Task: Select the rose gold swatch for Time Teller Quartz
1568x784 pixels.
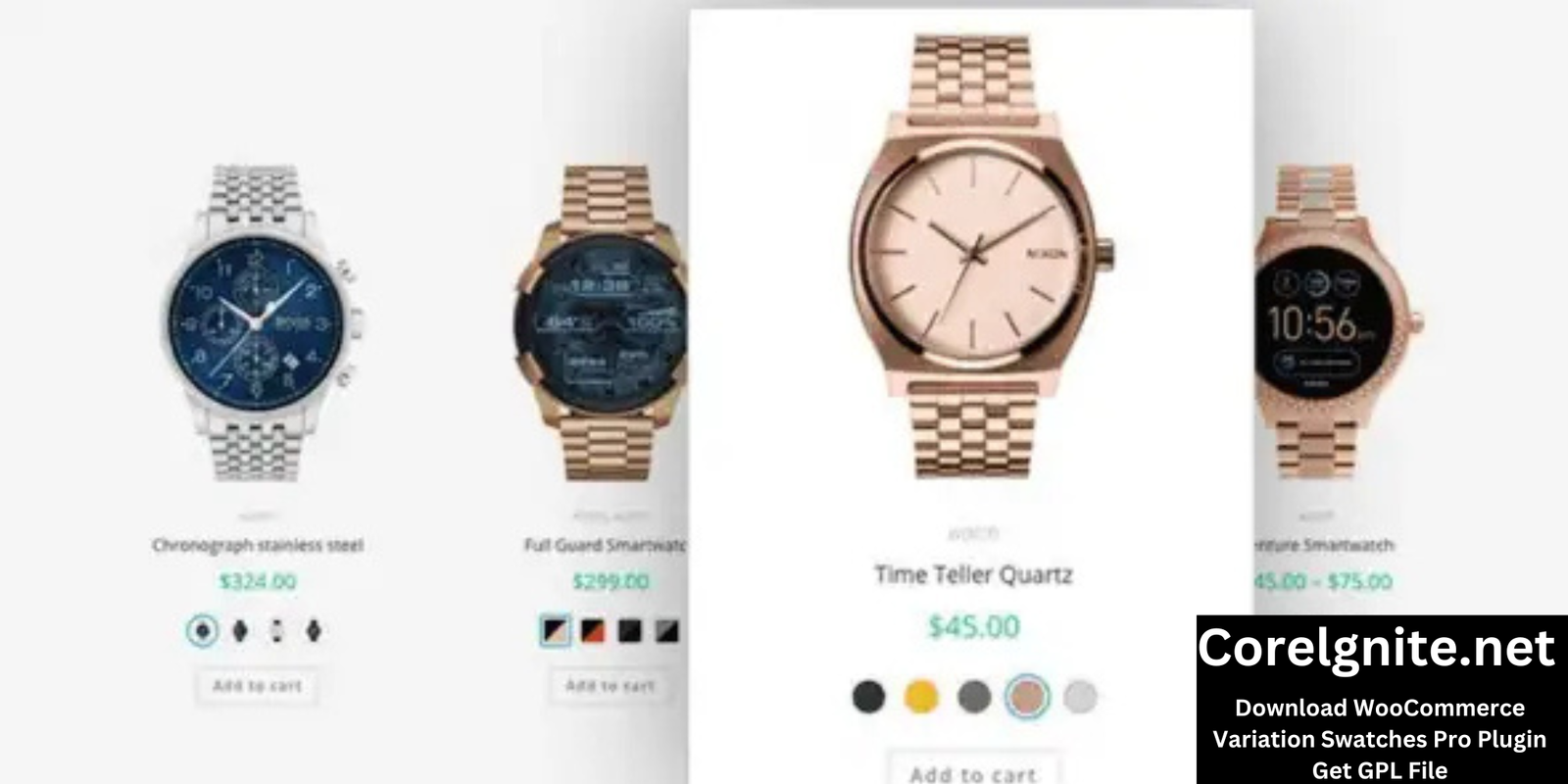Action: pos(1027,697)
